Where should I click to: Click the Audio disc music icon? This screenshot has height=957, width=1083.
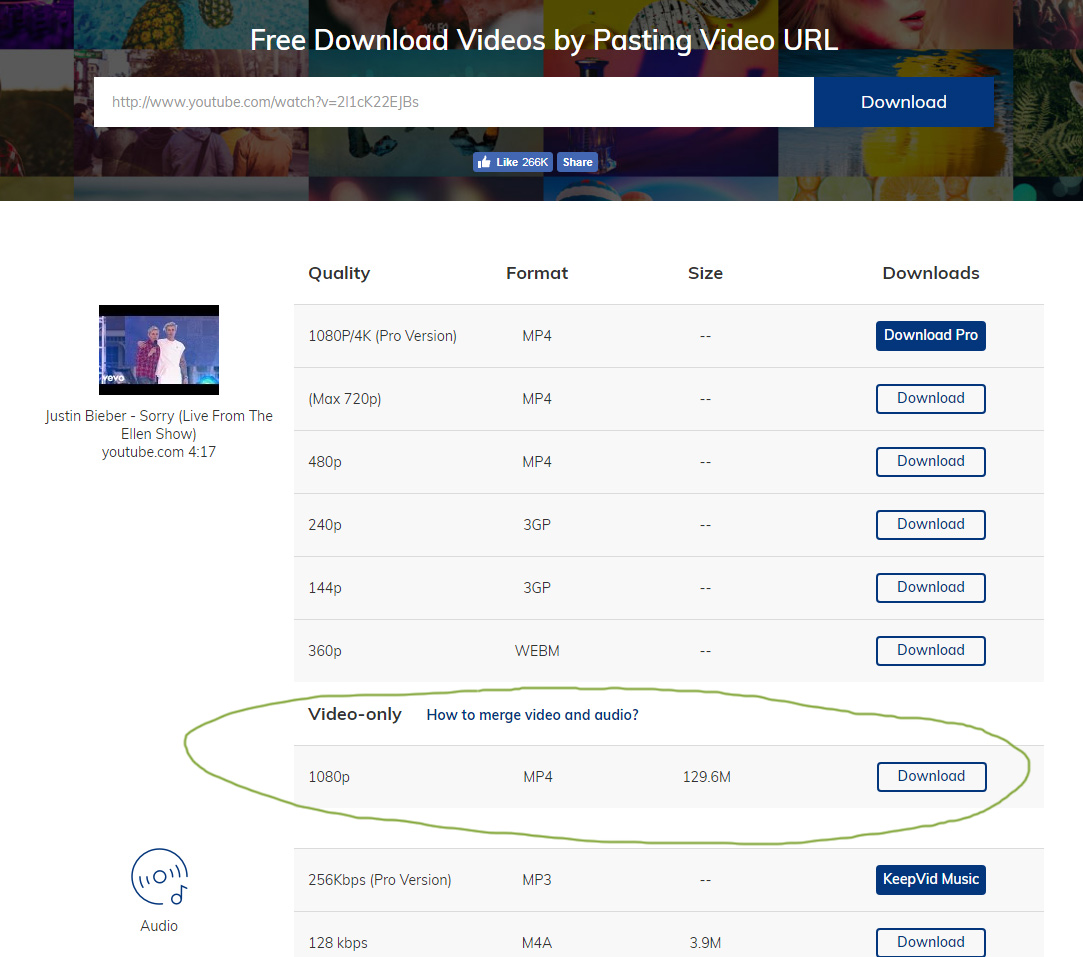click(x=159, y=877)
